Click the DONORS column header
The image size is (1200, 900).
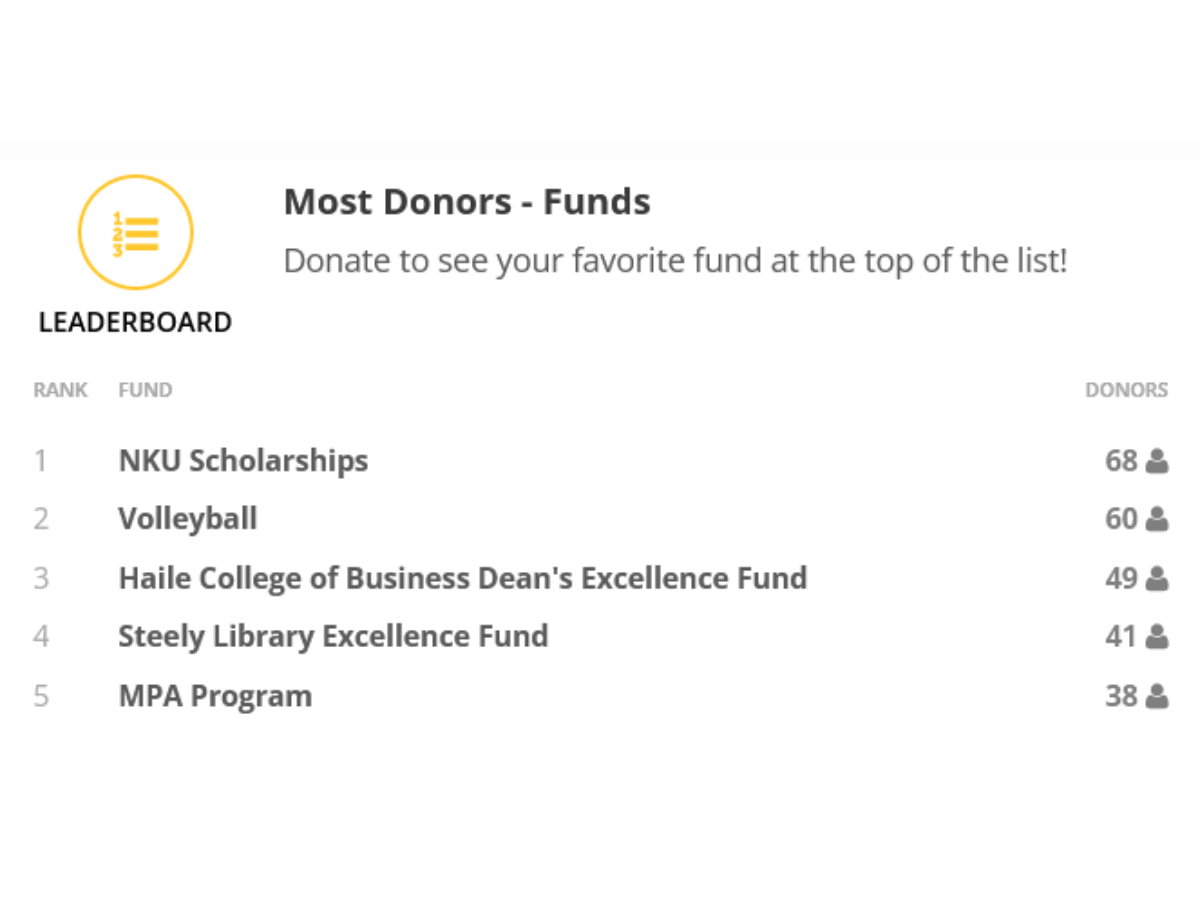coord(1126,390)
